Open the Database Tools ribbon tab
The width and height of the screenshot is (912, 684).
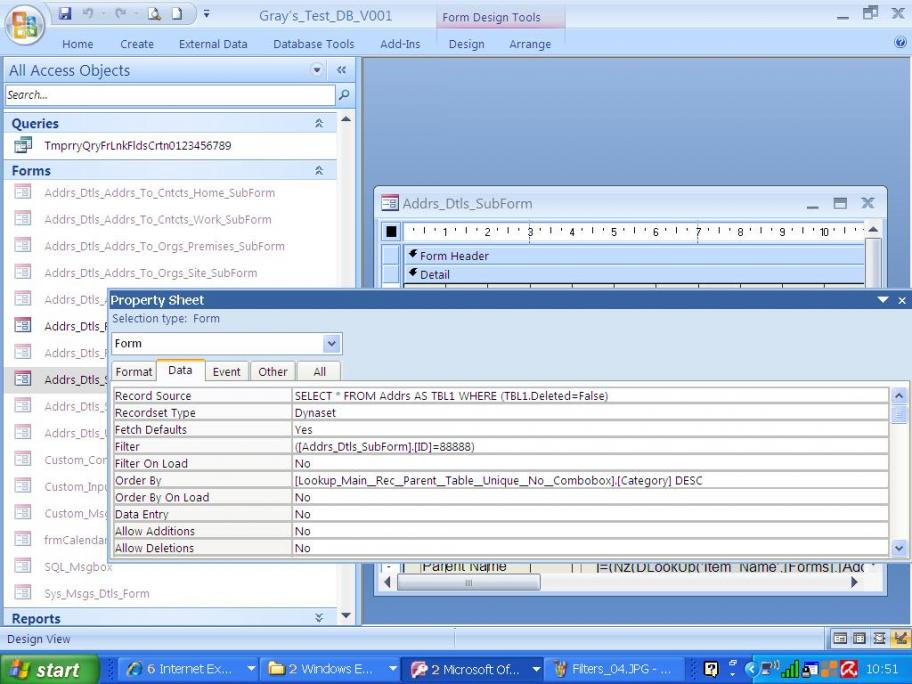click(313, 44)
